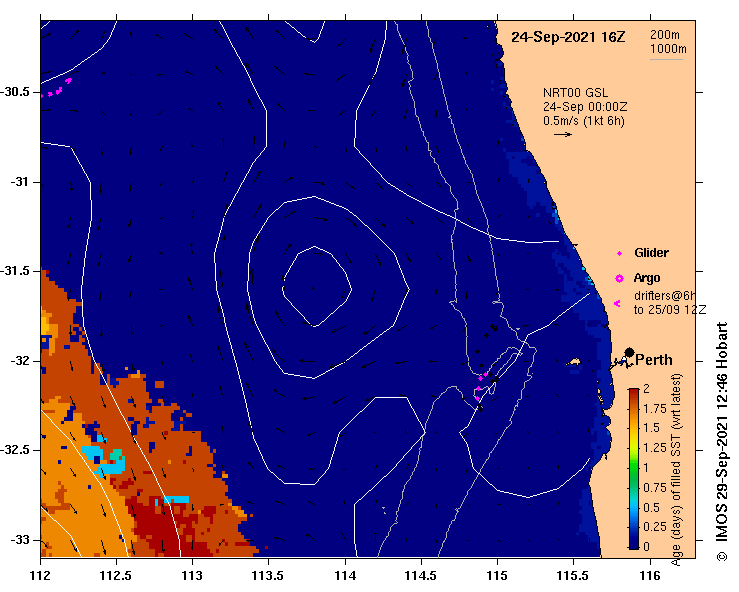Click the 116 longitude axis label
739x592 pixels.
point(650,576)
